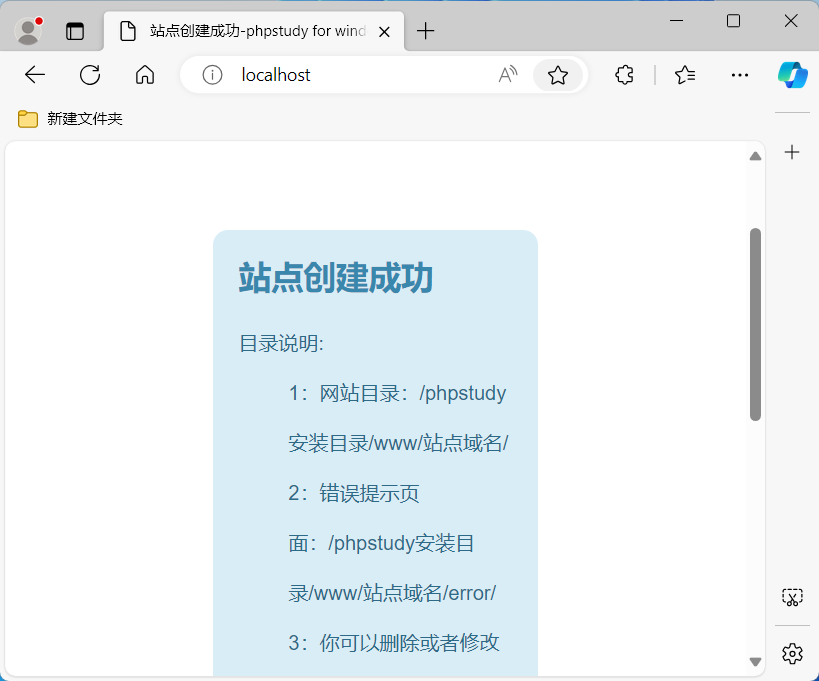Open the tab actions menu icon

[75, 31]
